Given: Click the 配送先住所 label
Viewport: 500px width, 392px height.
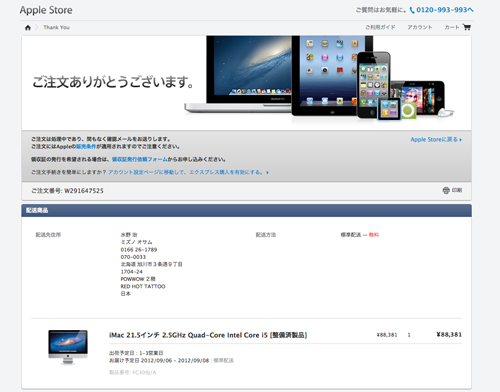Looking at the screenshot, I should tap(48, 235).
